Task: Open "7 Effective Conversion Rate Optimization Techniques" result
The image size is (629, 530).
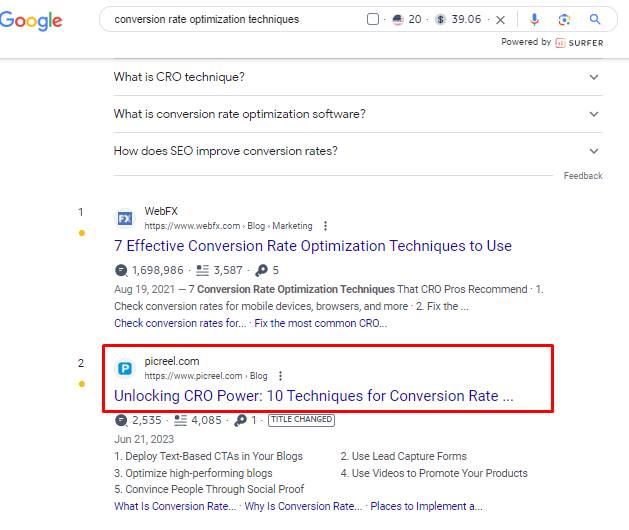Action: pyautogui.click(x=313, y=246)
